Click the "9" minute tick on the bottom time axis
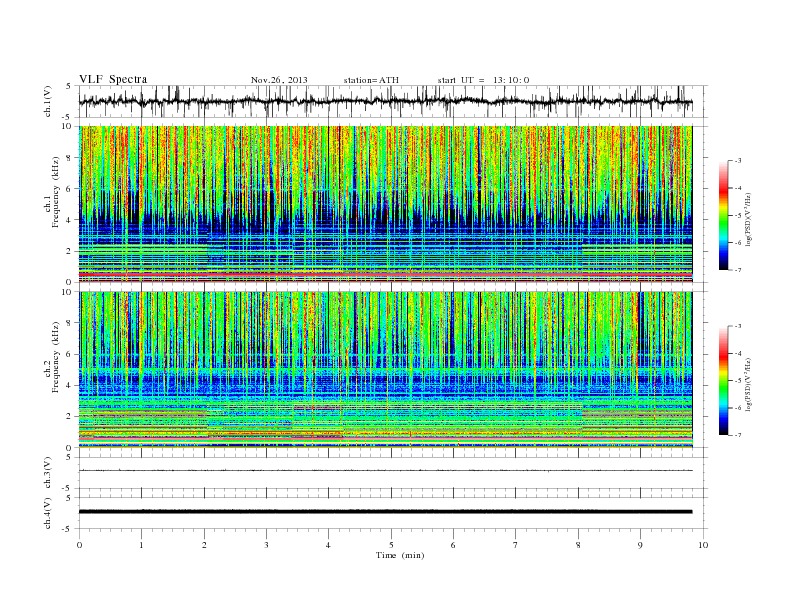Screen dimensions: 792x612 click(x=640, y=545)
